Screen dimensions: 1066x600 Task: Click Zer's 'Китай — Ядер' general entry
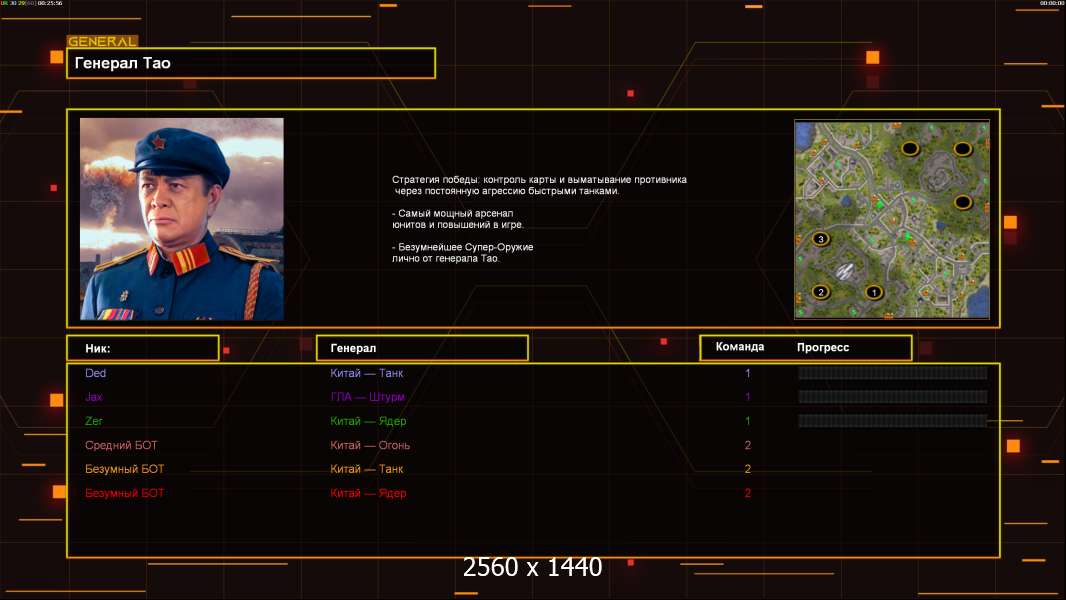pos(368,421)
